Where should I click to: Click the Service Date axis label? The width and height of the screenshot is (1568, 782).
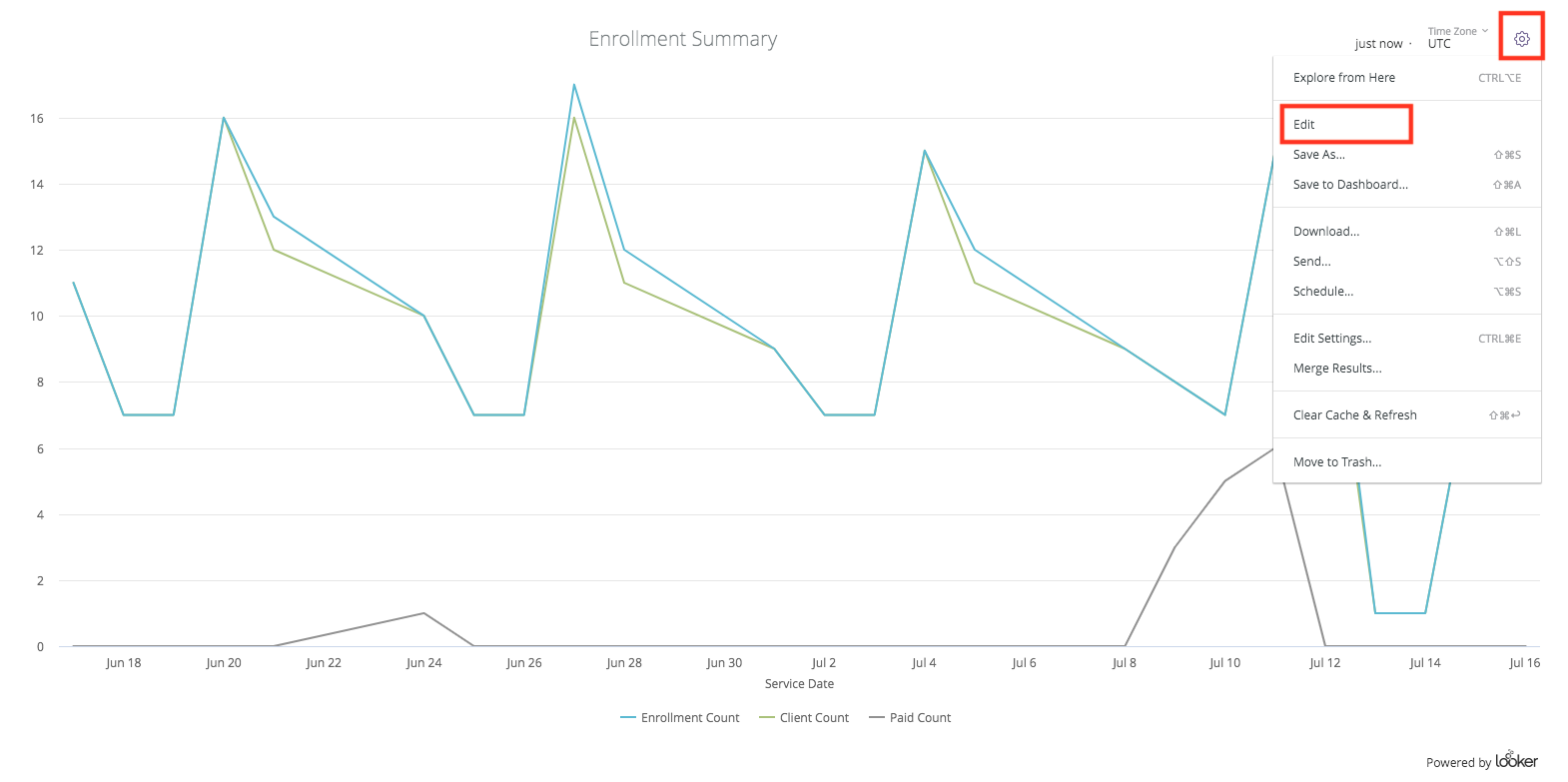[x=799, y=684]
